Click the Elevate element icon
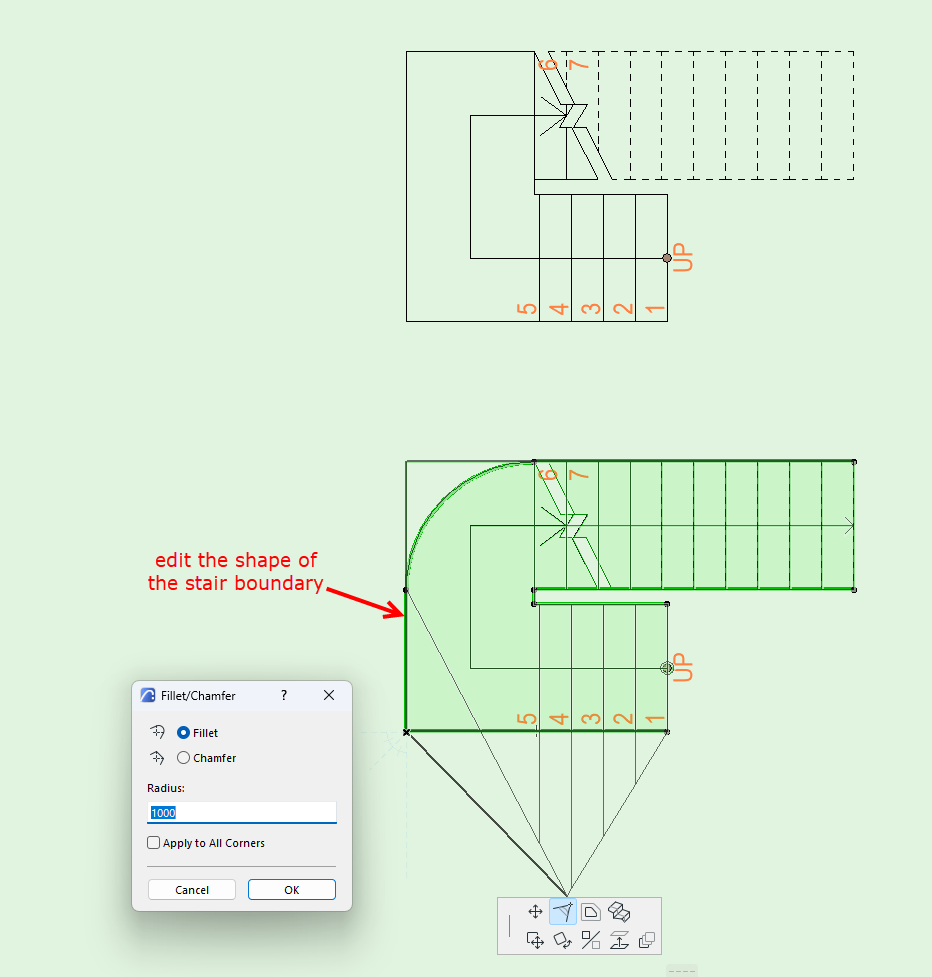Viewport: 932px width, 977px height. (x=619, y=940)
